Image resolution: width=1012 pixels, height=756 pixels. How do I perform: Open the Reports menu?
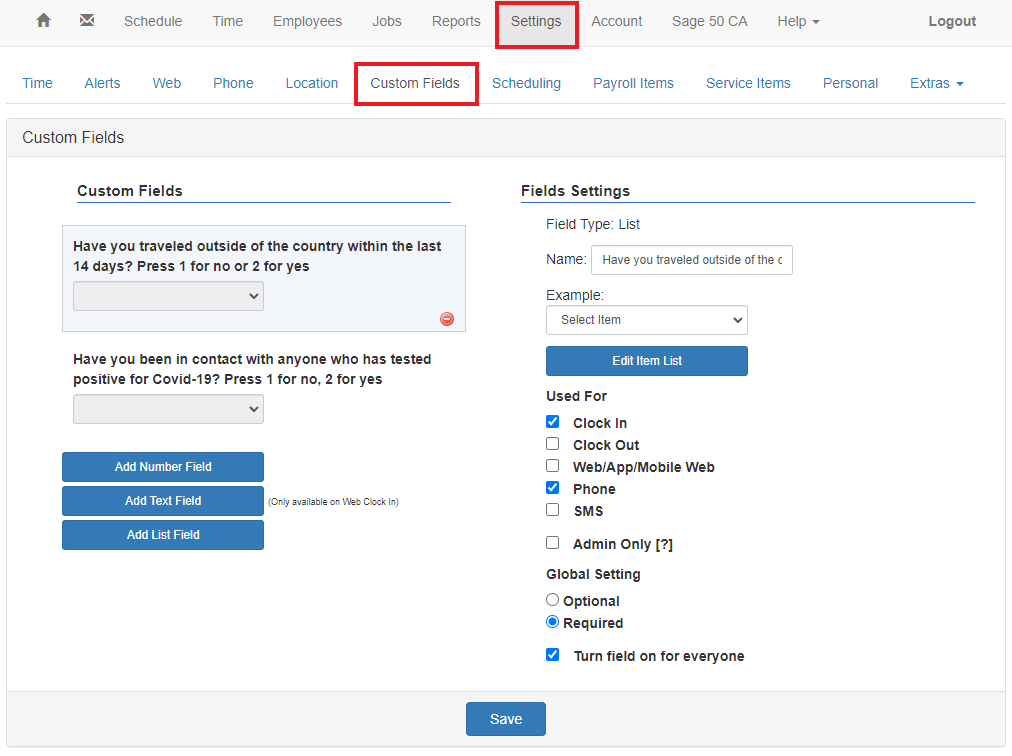coord(456,21)
